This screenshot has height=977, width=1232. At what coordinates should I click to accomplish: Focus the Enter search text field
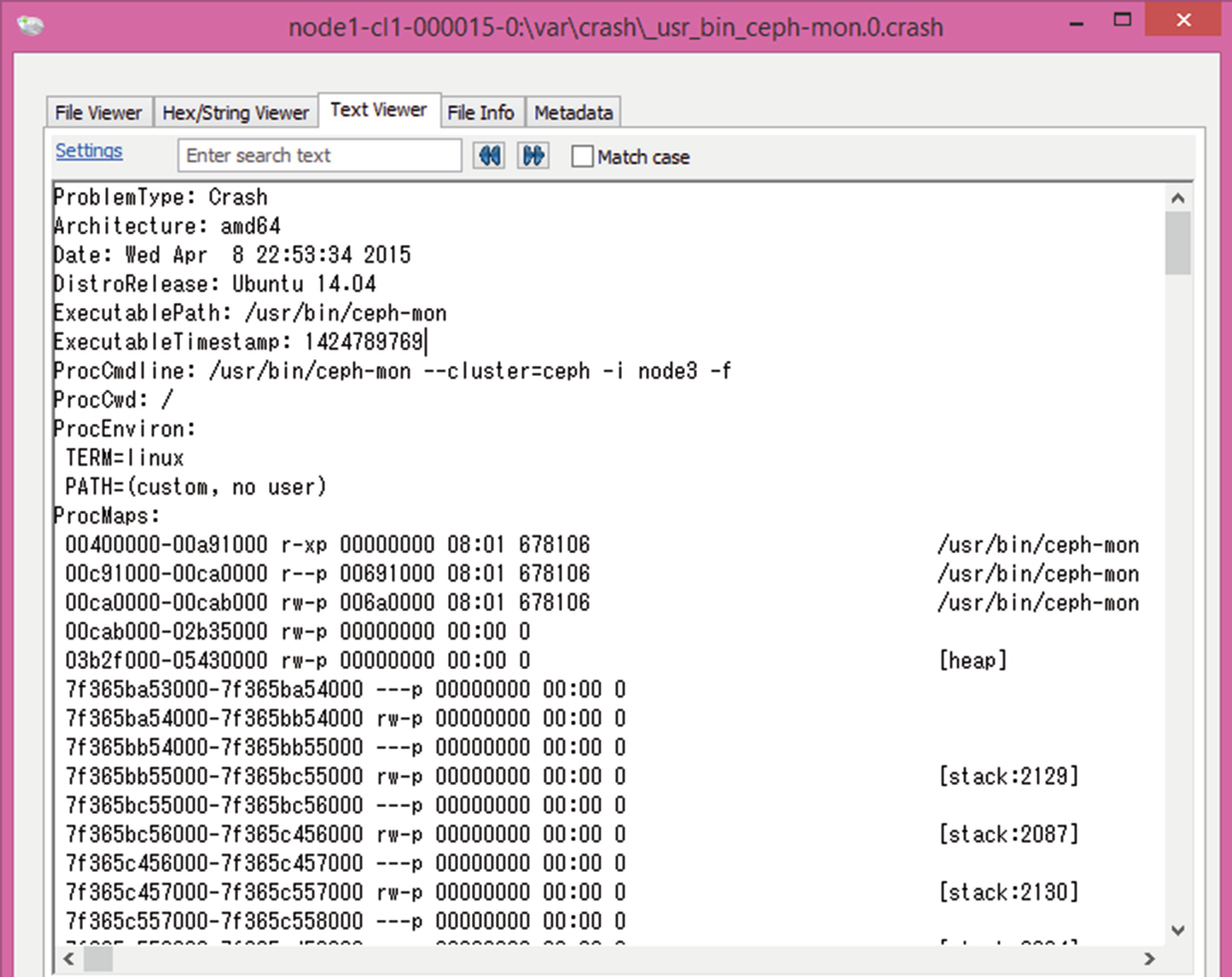(320, 156)
